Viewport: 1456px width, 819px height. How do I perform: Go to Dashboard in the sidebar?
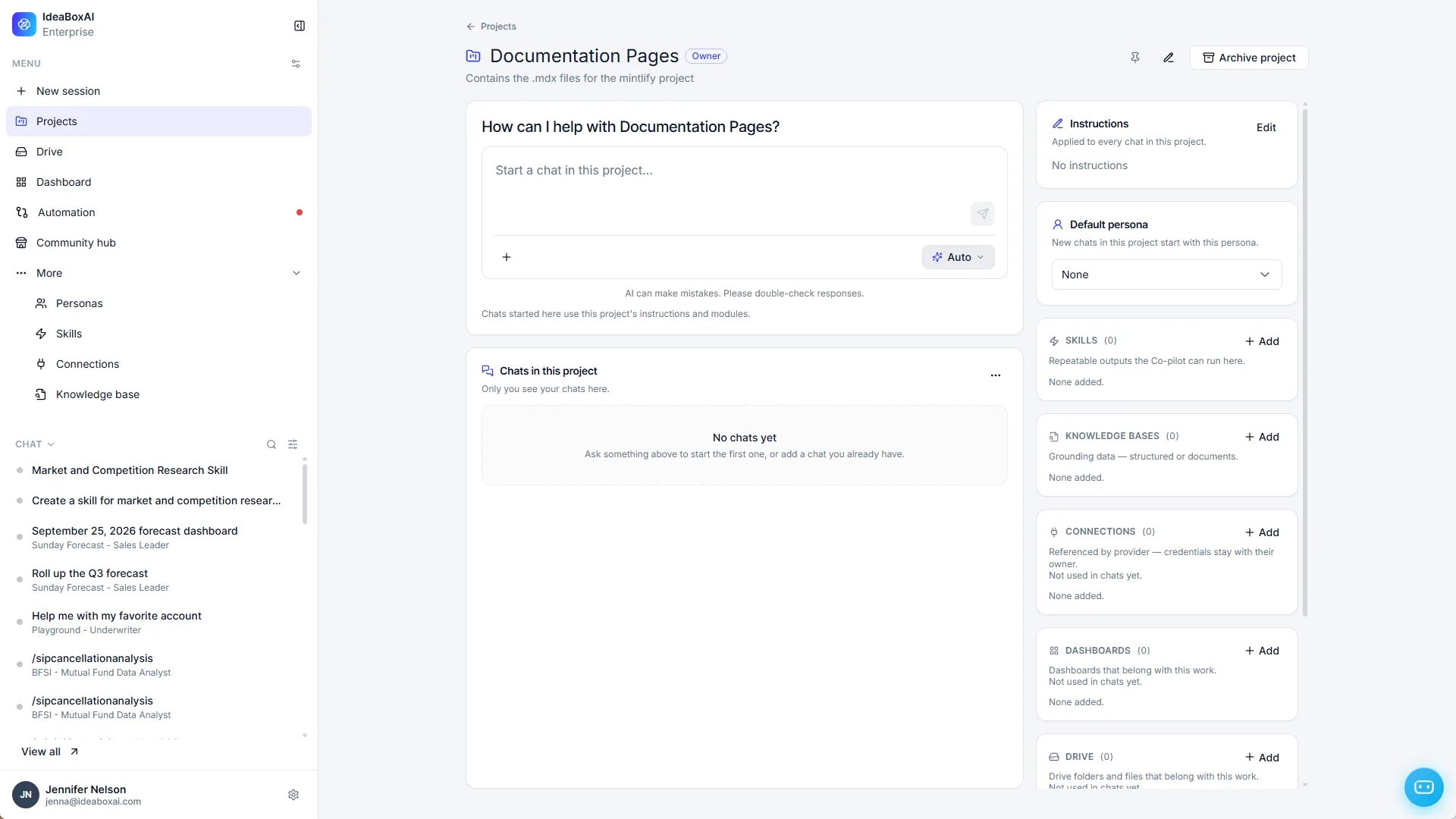coord(158,182)
